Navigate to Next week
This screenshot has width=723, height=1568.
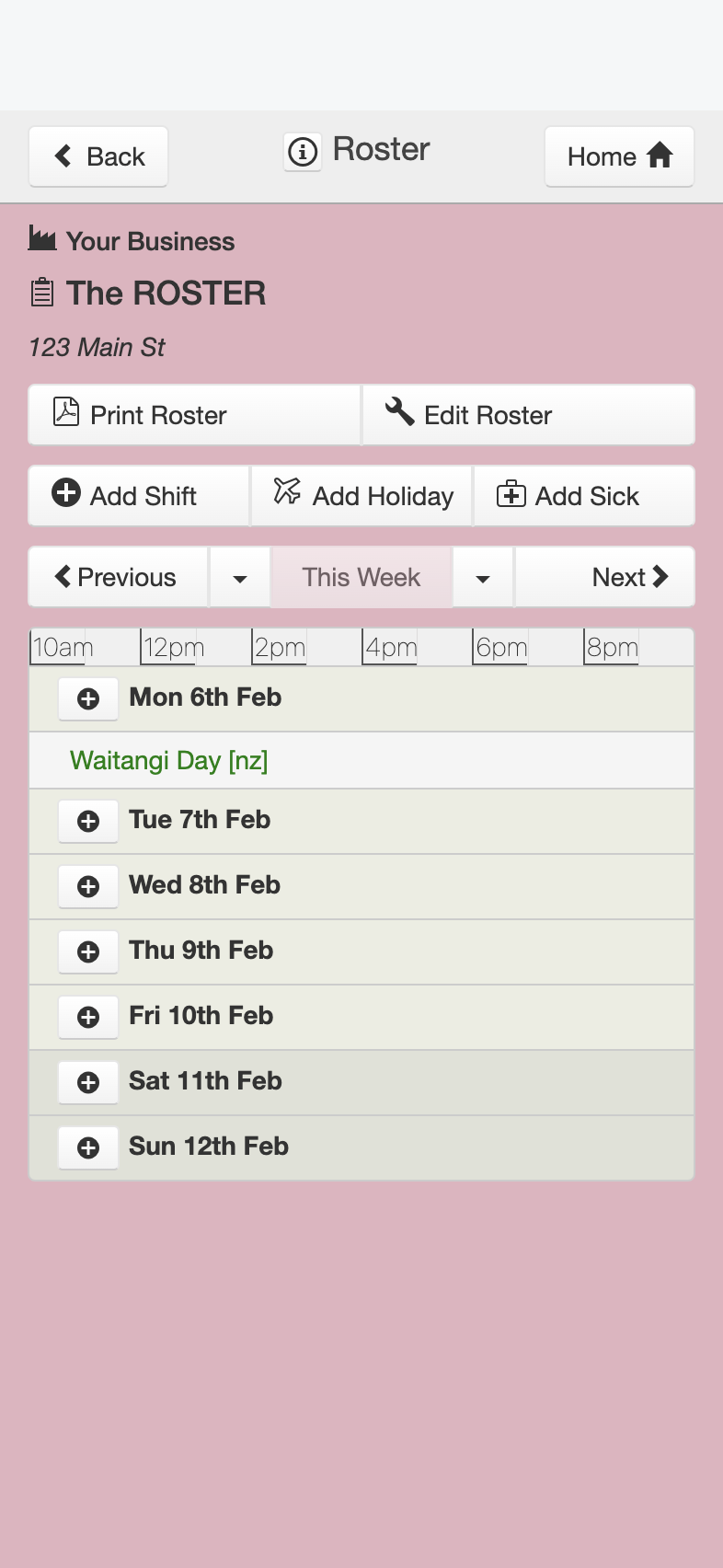[x=604, y=578]
